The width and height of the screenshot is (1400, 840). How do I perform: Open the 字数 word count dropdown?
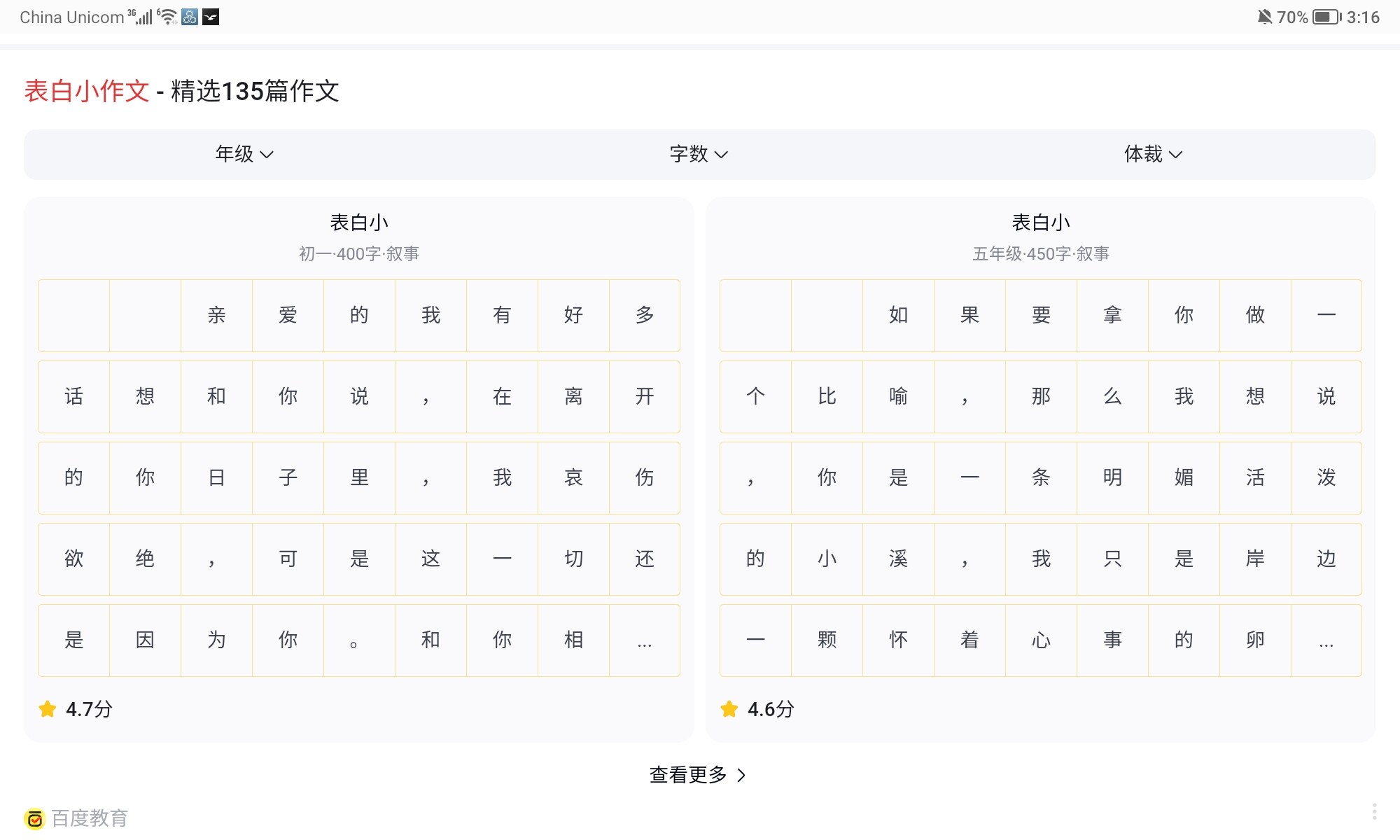click(698, 154)
